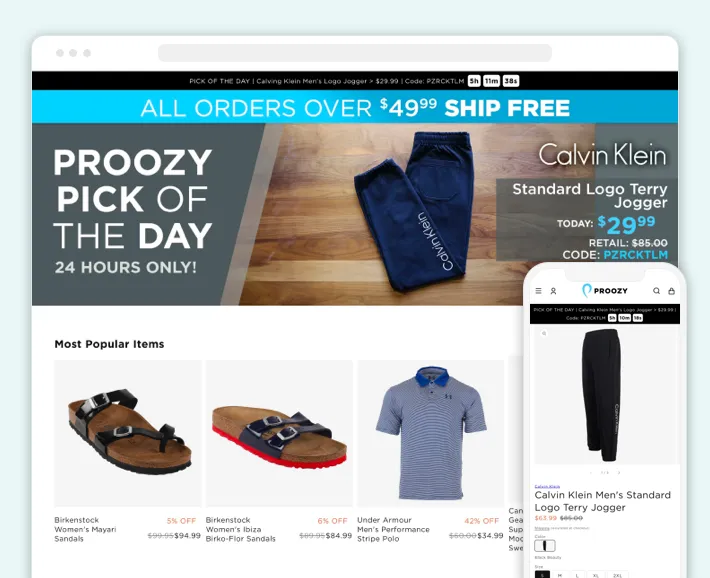Tap the mobile search magnifier icon
Viewport: 710px width, 578px height.
(x=656, y=291)
